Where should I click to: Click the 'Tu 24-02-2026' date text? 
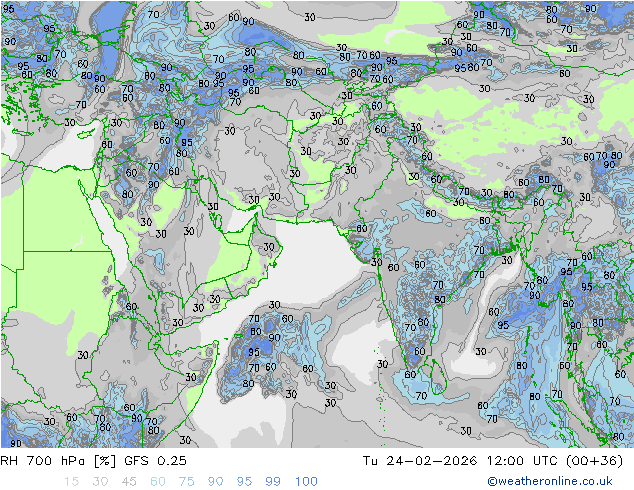pyautogui.click(x=420, y=461)
